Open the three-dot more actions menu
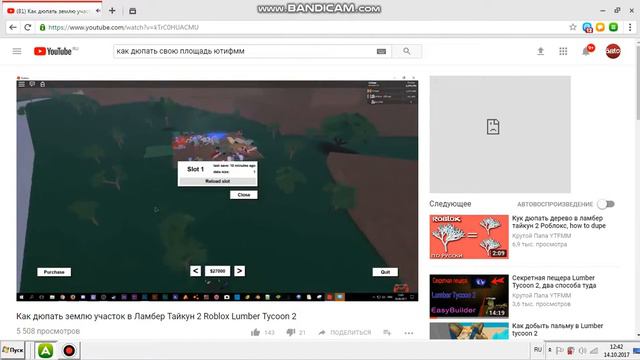Viewport: 640px width, 360px height. [409, 333]
